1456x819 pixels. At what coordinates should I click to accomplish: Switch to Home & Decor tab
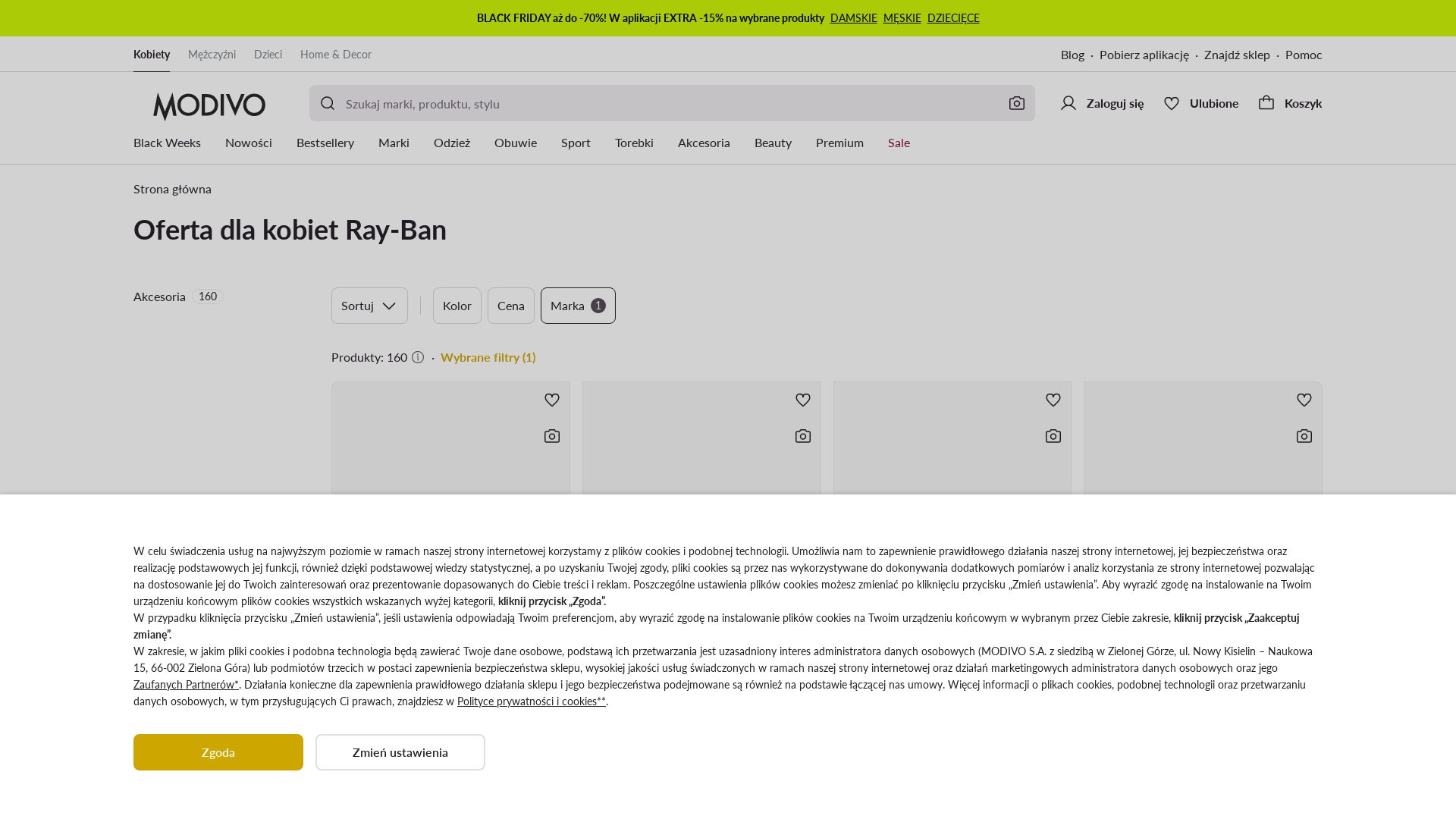pos(336,55)
